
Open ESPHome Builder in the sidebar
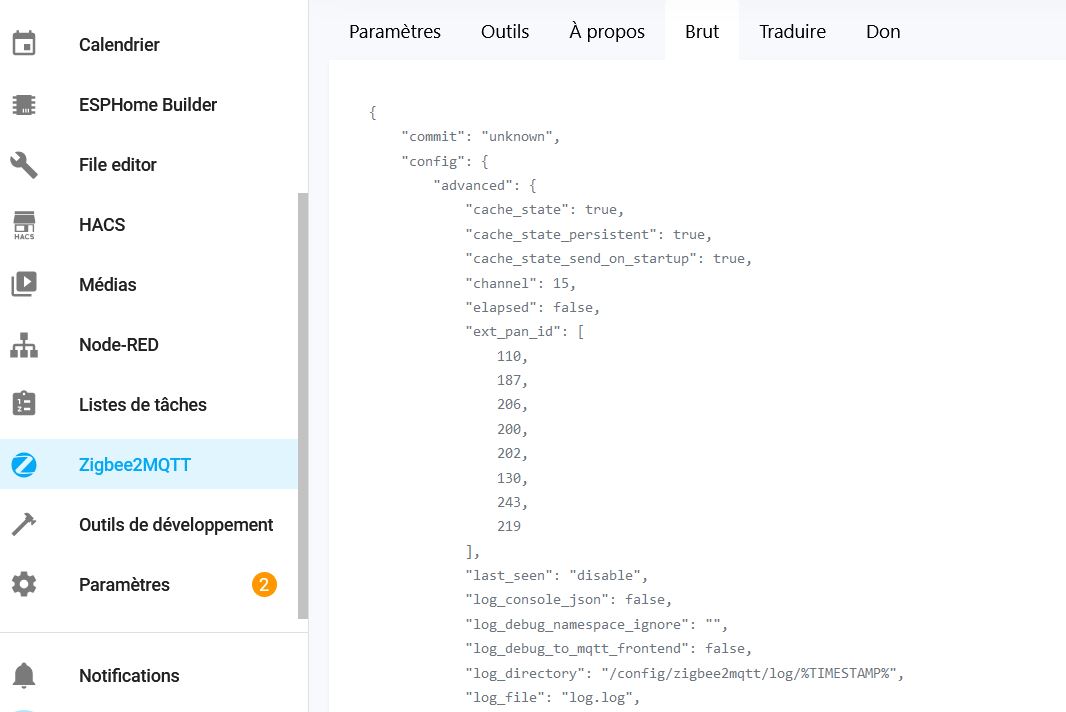148,105
